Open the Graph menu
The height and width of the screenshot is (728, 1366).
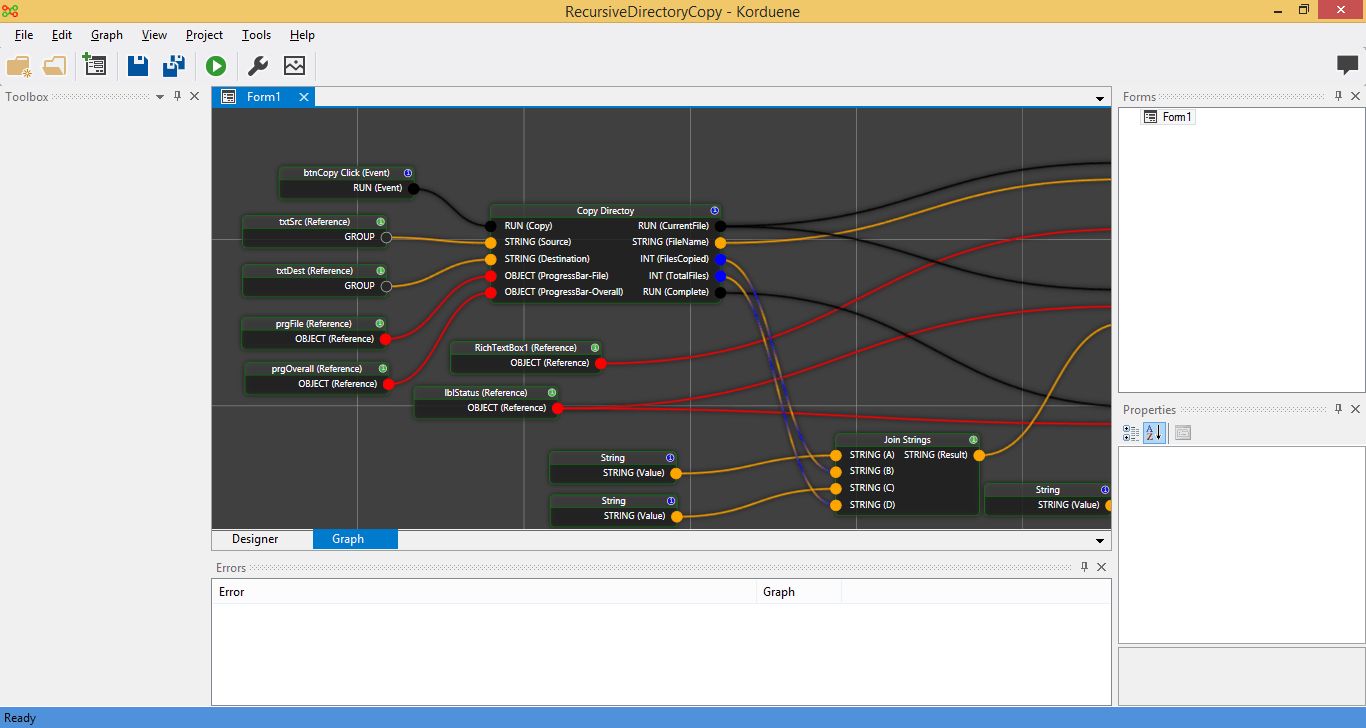pyautogui.click(x=106, y=35)
